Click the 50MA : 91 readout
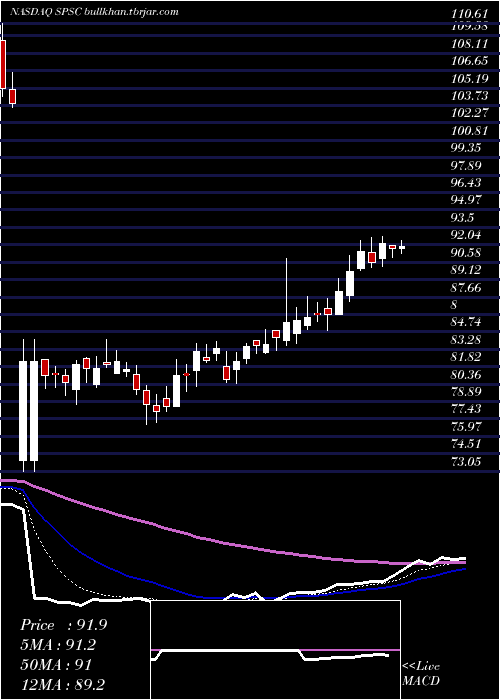The height and width of the screenshot is (700, 500). 56,664
